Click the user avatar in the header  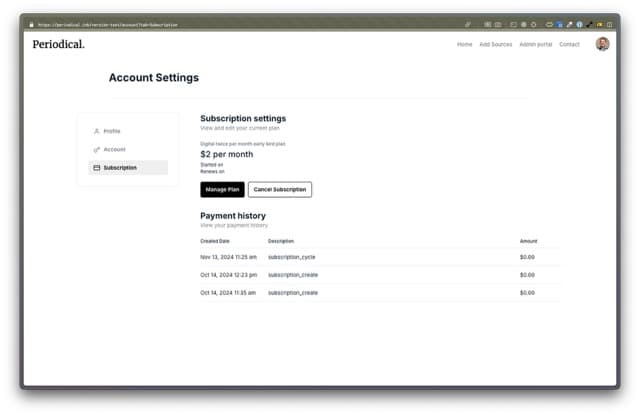[602, 44]
